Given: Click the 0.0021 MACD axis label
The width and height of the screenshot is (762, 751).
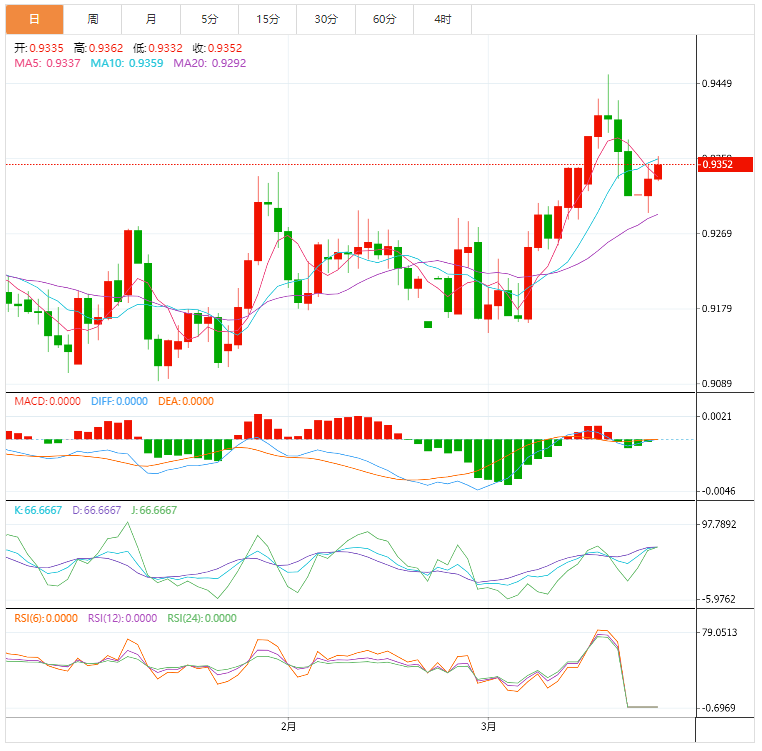Looking at the screenshot, I should 717,417.
